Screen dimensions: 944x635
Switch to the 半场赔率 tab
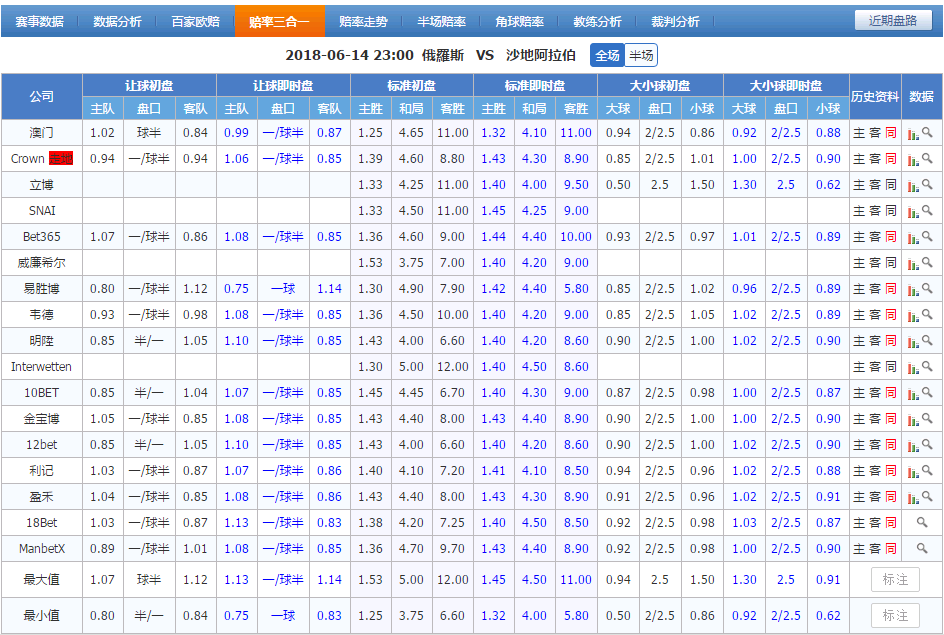(x=441, y=22)
